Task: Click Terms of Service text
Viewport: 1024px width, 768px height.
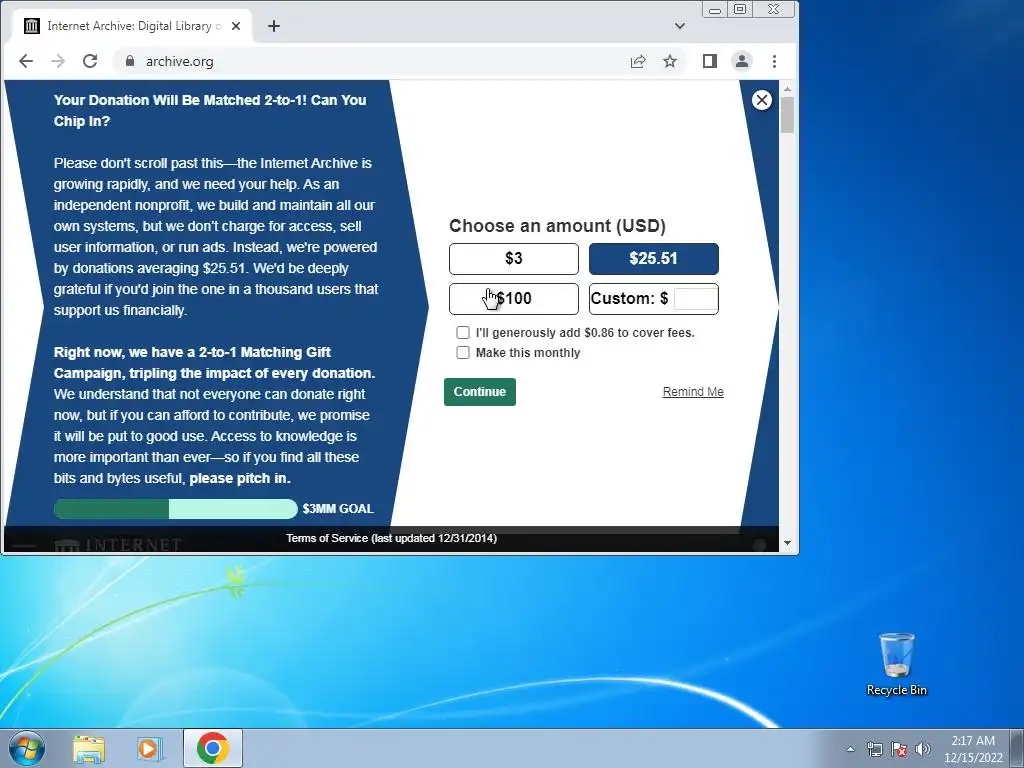Action: 391,538
